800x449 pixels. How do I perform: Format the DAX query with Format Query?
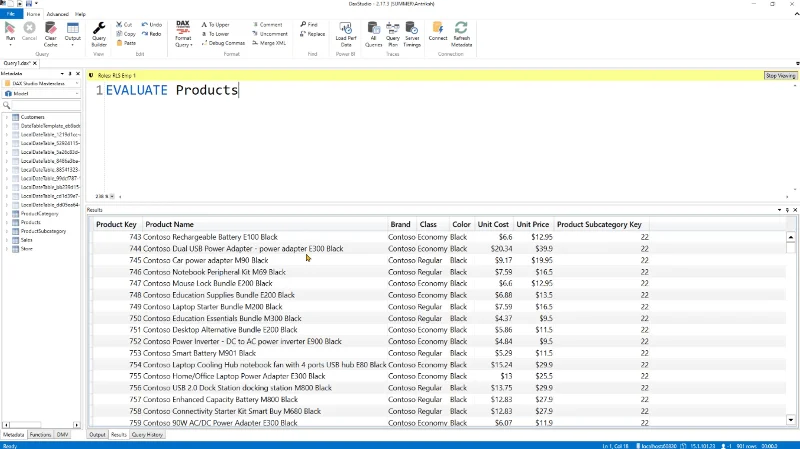(183, 34)
